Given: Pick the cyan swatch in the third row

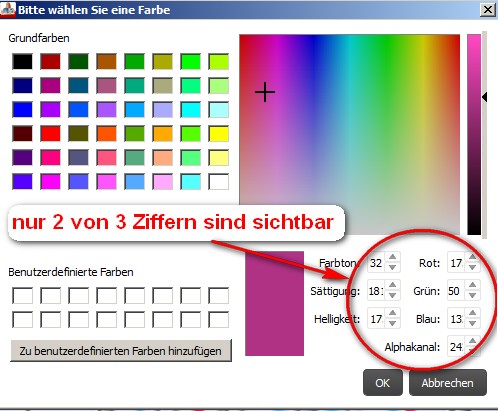Looking at the screenshot, I should point(191,109).
